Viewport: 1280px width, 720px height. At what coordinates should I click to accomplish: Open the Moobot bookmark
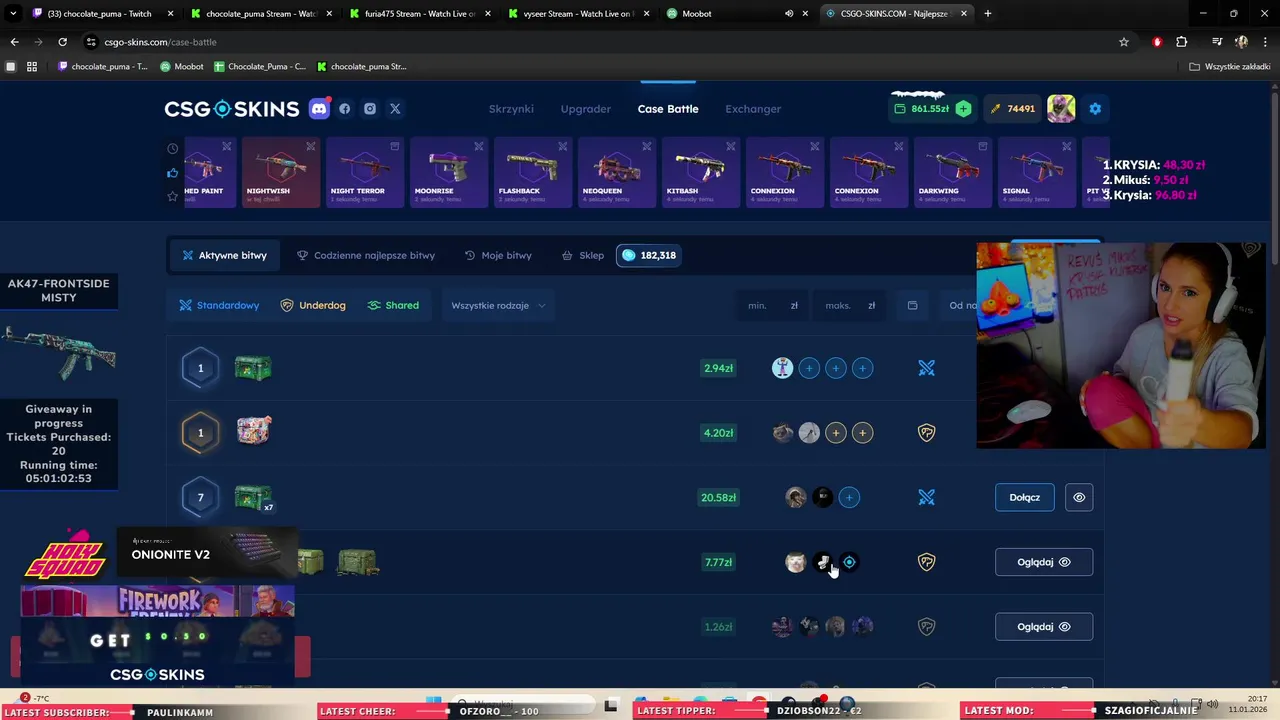coord(182,67)
